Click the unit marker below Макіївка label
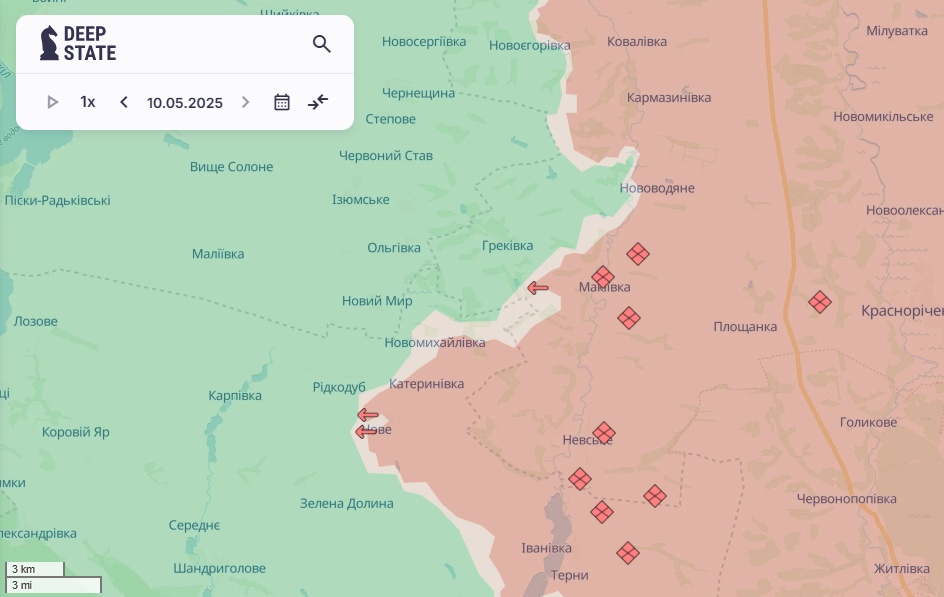Image resolution: width=944 pixels, height=597 pixels. pos(629,318)
